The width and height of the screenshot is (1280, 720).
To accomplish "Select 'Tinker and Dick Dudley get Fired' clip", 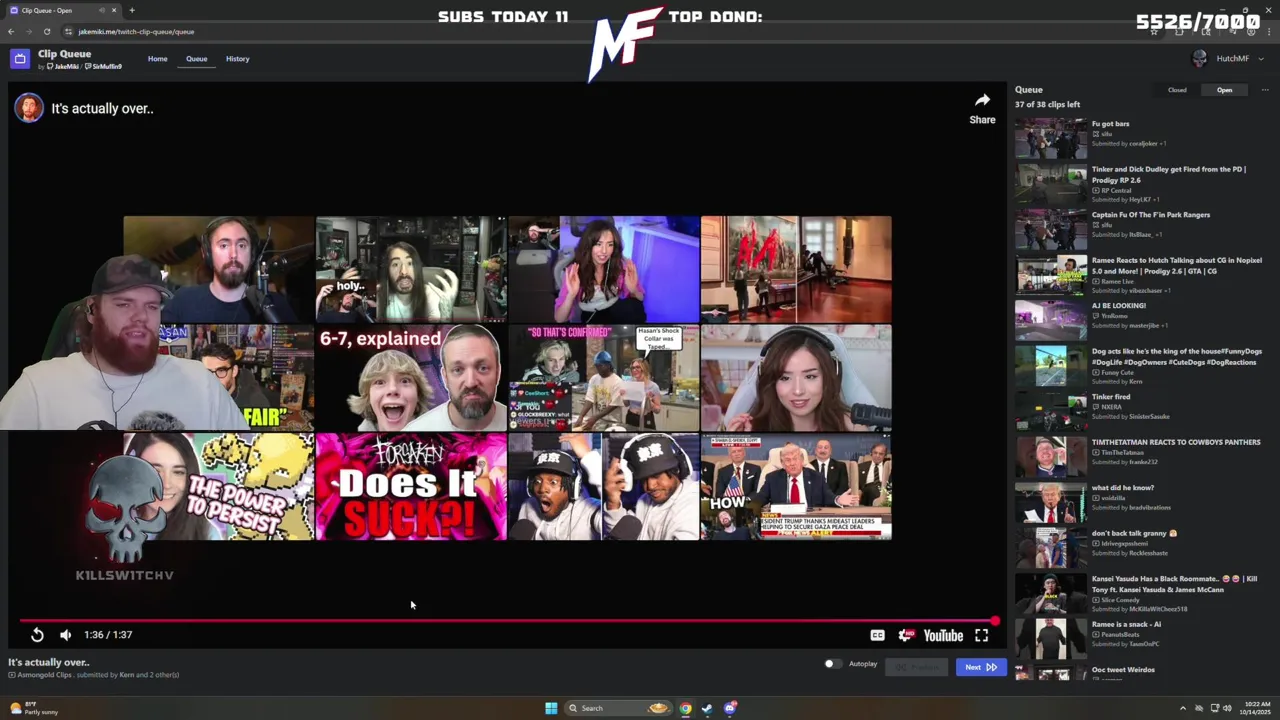I will [1140, 184].
